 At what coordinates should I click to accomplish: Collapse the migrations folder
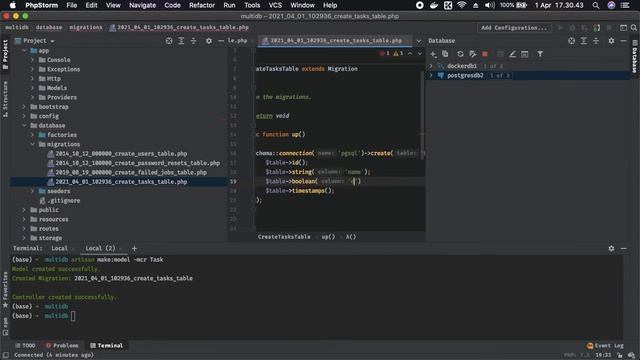[32, 144]
